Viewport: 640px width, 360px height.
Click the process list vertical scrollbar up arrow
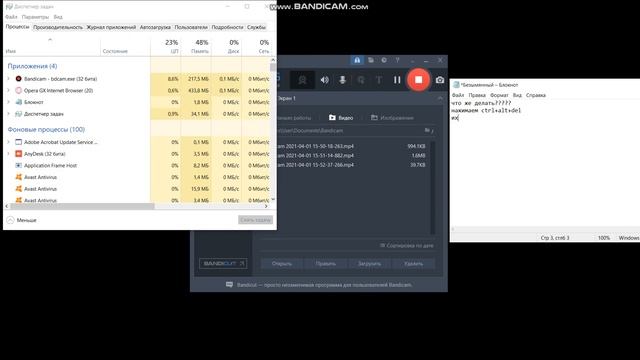pyautogui.click(x=273, y=60)
